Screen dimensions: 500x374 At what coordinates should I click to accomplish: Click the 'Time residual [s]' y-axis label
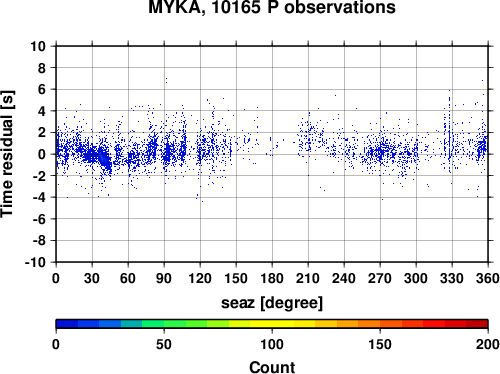coord(7,154)
